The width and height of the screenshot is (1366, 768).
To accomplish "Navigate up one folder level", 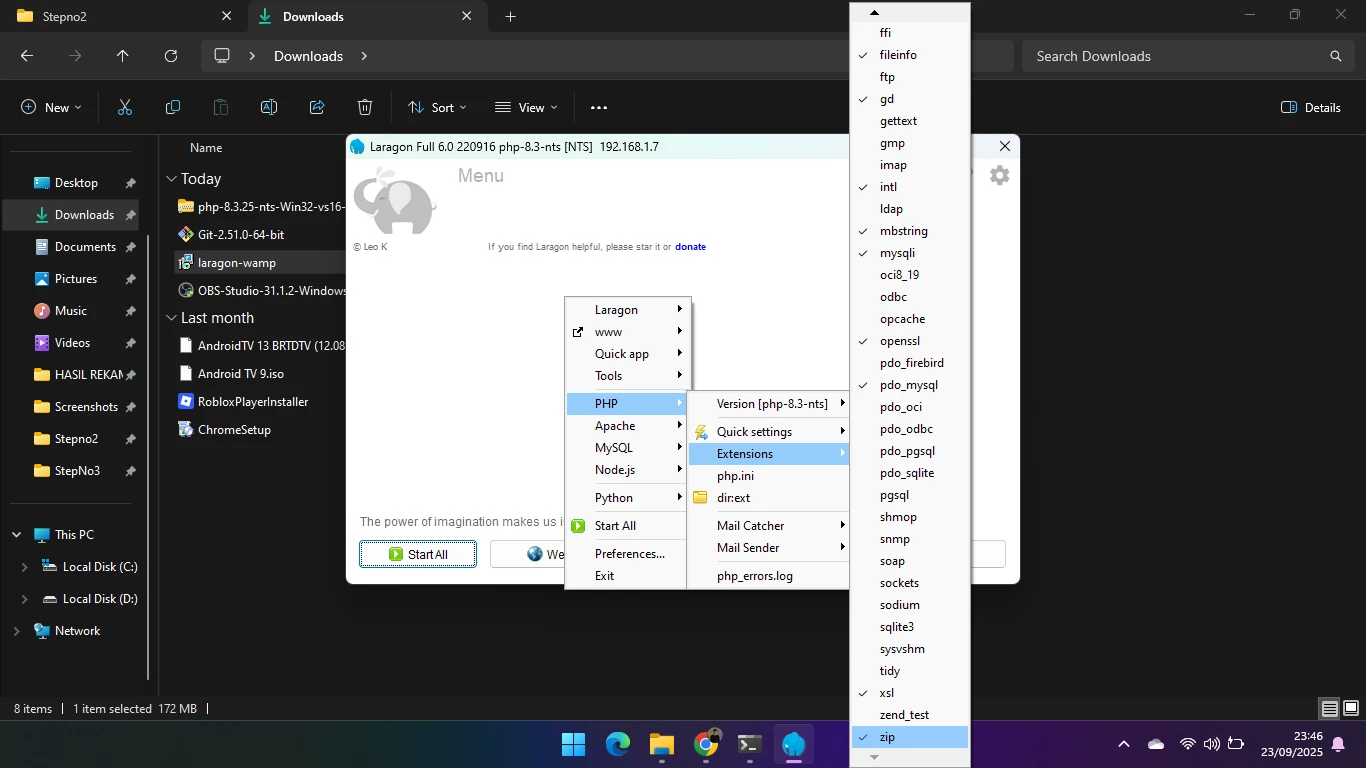I will 123,57.
